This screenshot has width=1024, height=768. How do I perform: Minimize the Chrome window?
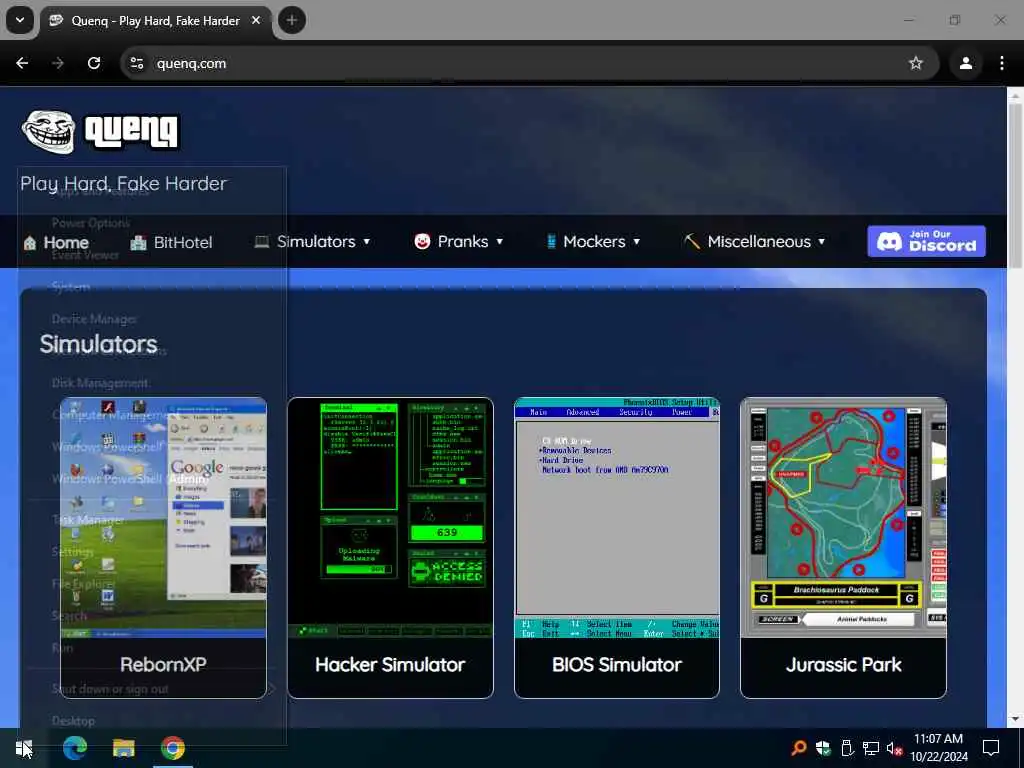[x=909, y=20]
